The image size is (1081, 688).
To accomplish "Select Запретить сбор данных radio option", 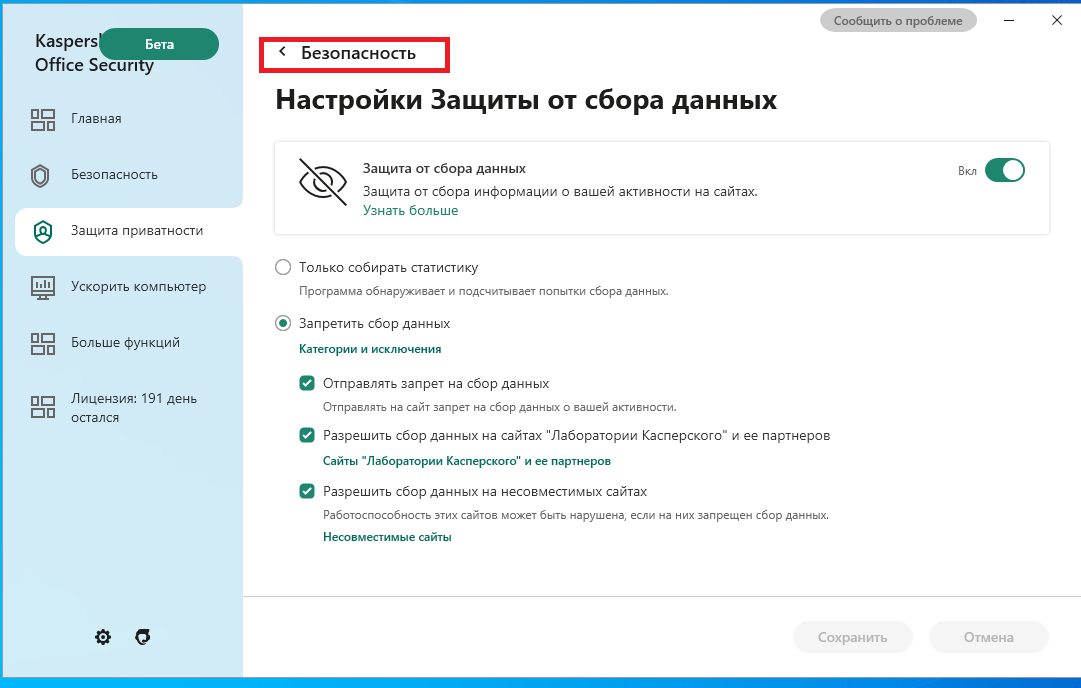I will [283, 323].
